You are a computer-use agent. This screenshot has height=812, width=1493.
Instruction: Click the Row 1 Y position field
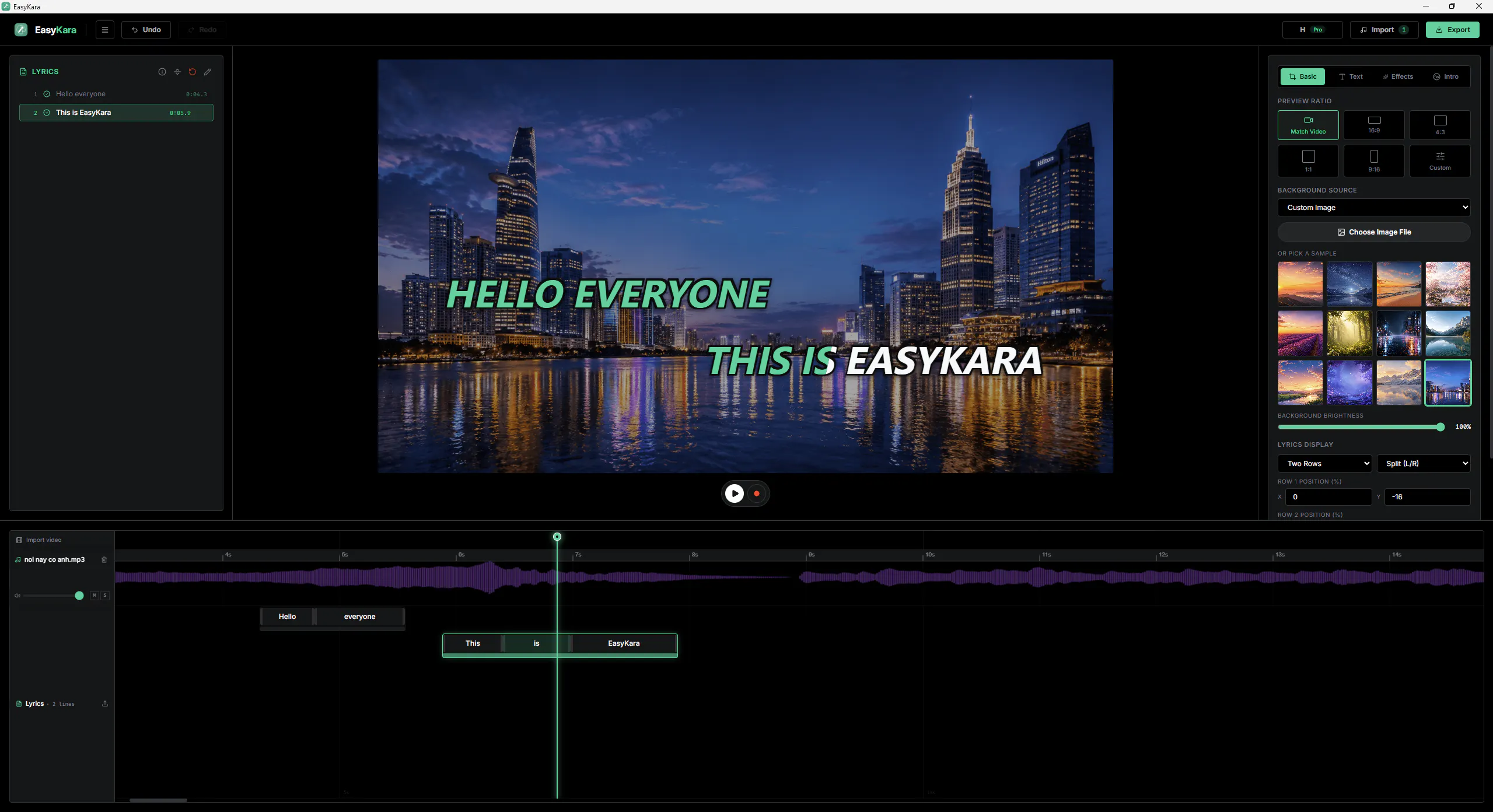pos(1427,497)
